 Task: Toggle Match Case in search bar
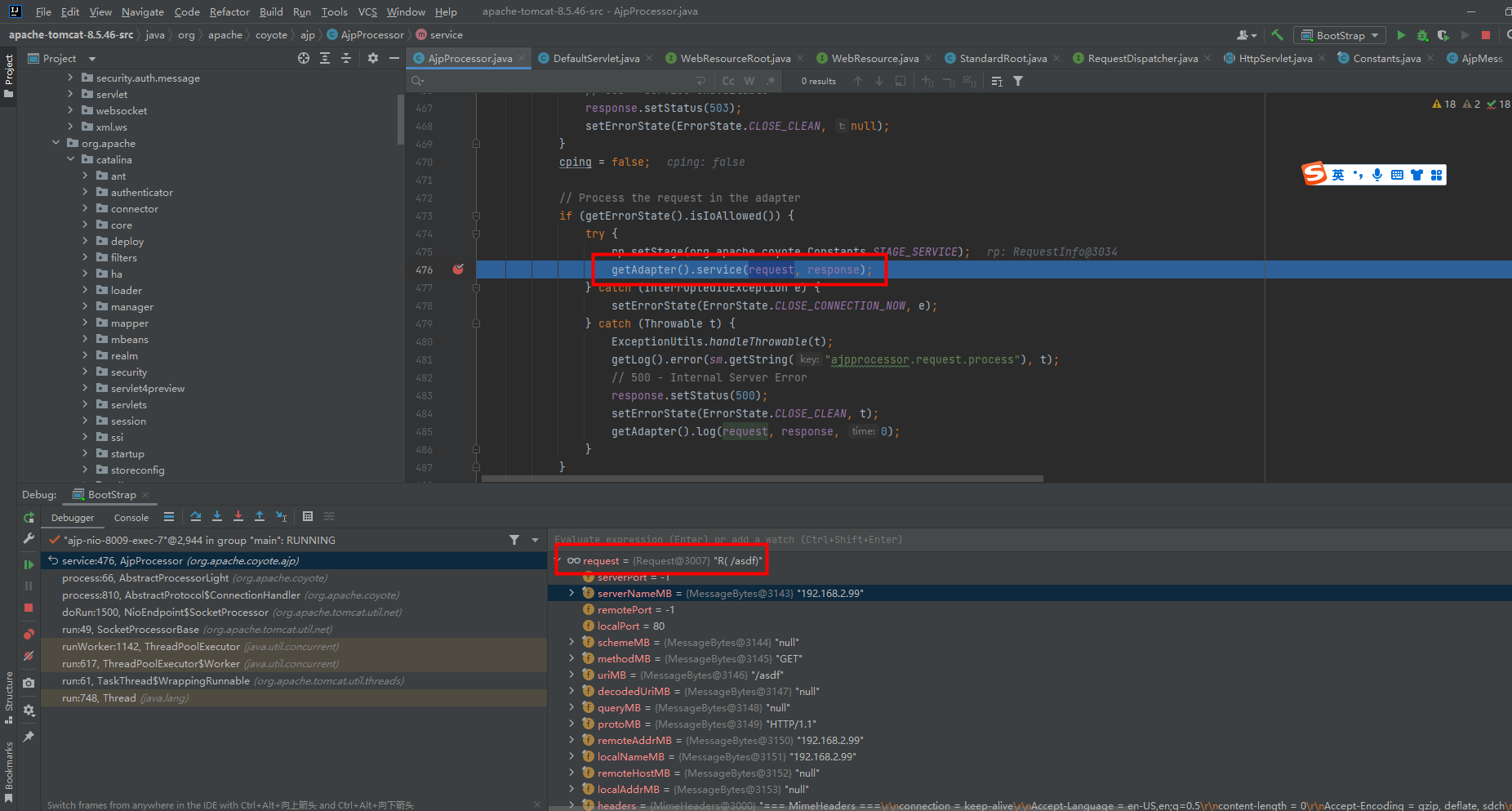coord(728,81)
